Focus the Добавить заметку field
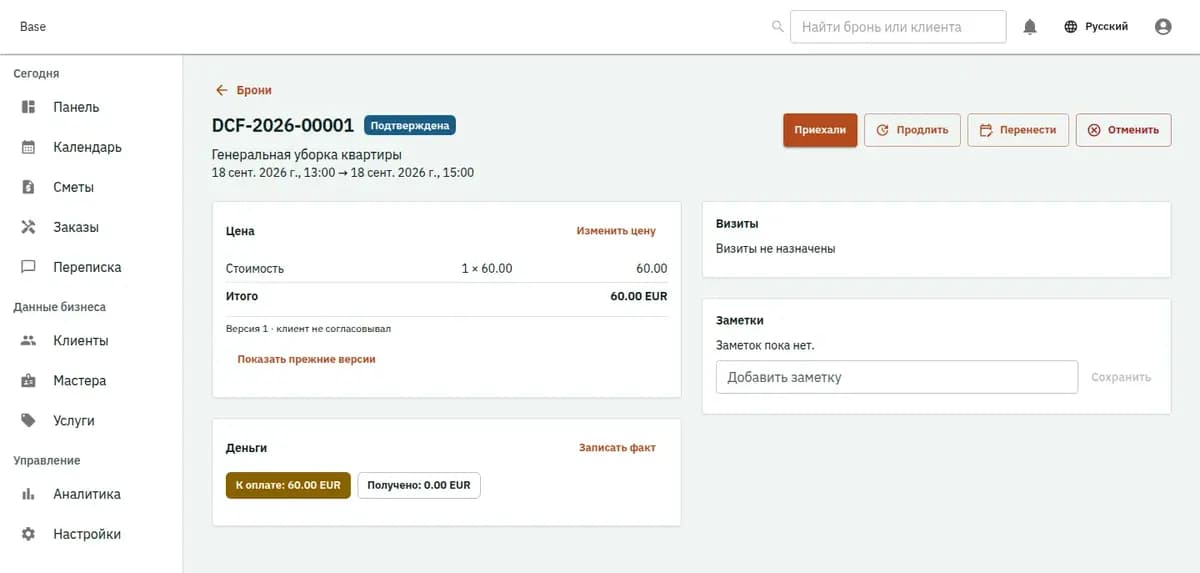This screenshot has width=1200, height=573. pos(897,377)
